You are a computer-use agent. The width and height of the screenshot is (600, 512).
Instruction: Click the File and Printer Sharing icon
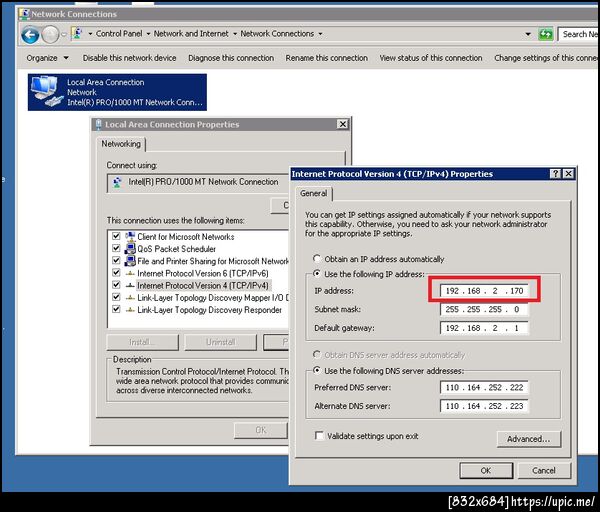click(130, 261)
